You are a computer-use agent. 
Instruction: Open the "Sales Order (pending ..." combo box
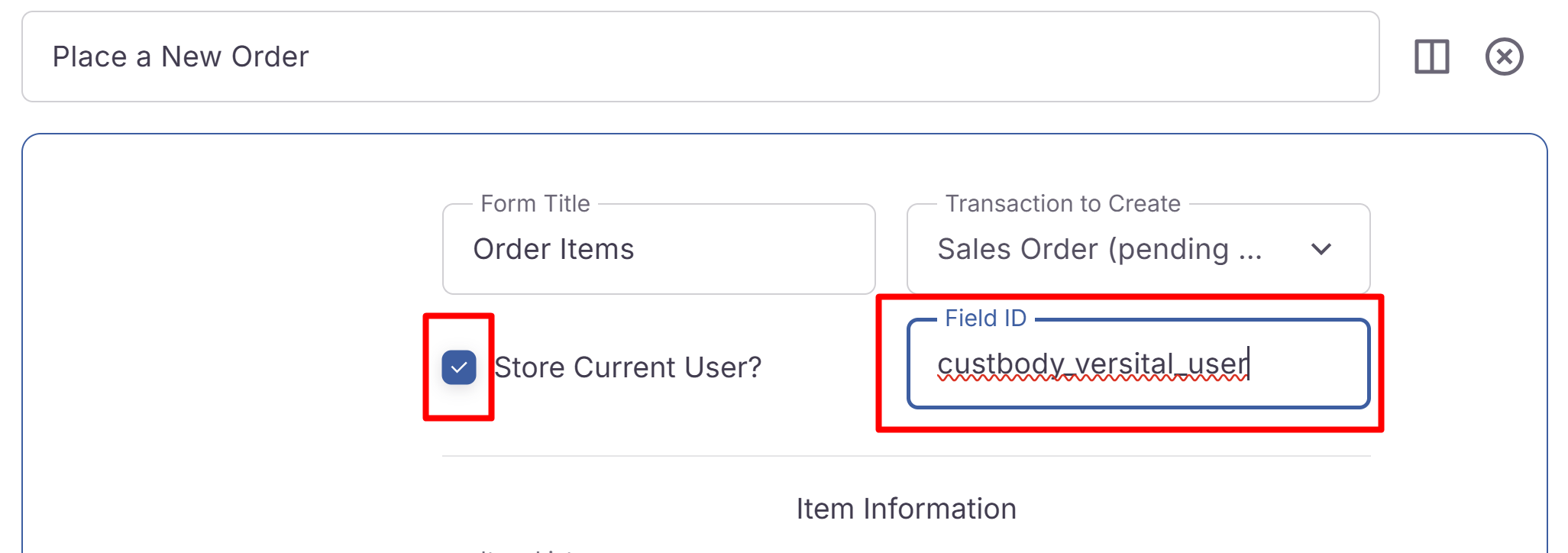(x=1100, y=249)
